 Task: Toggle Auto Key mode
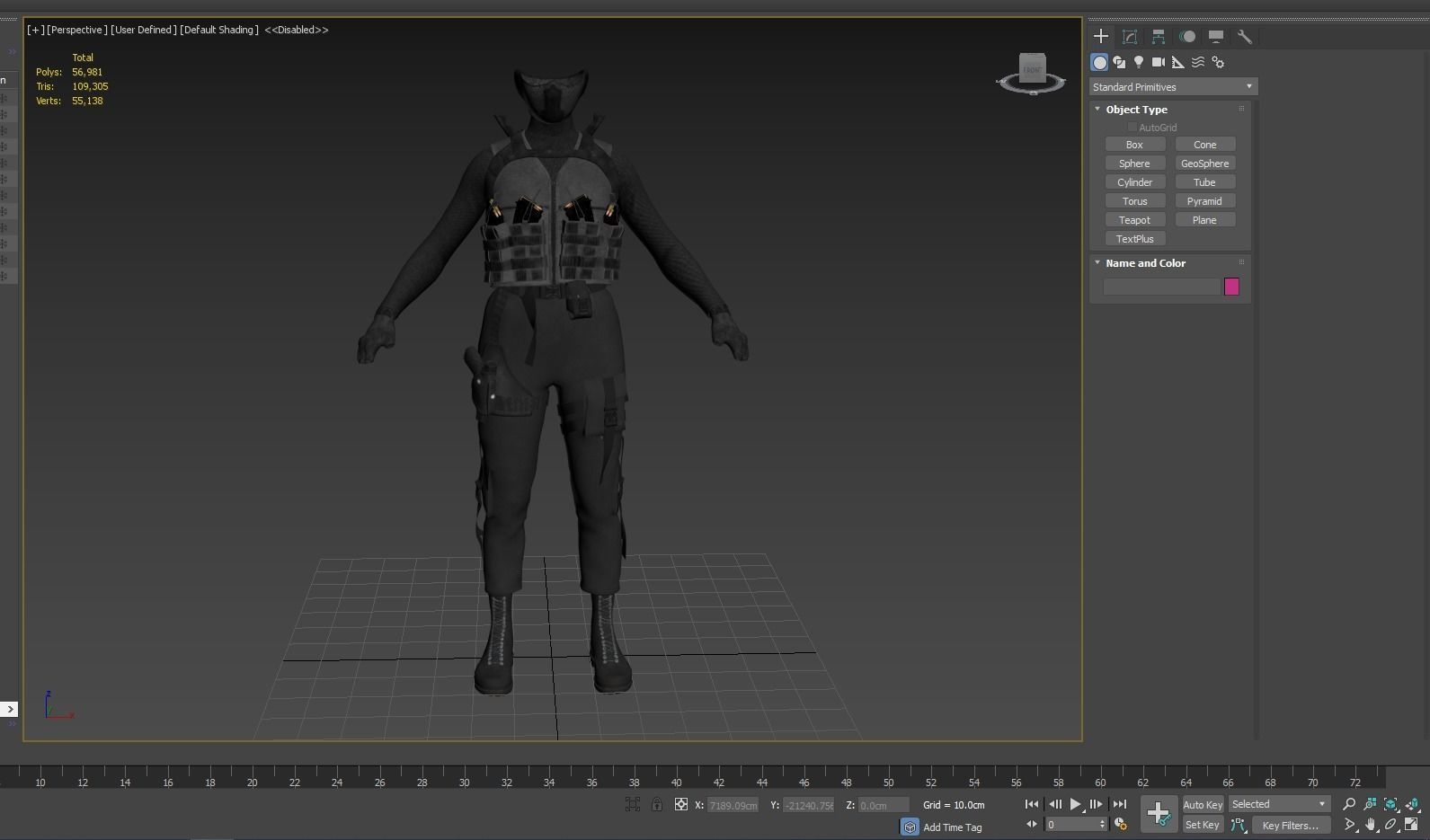pos(1203,805)
